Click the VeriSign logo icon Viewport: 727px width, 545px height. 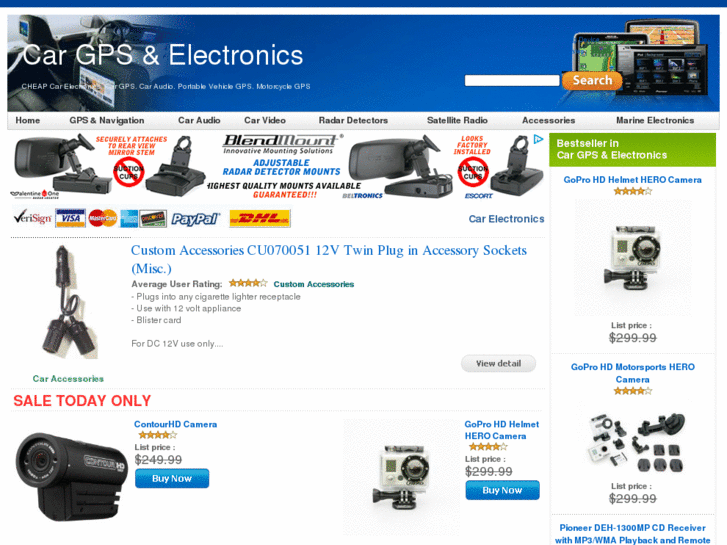pyautogui.click(x=32, y=218)
